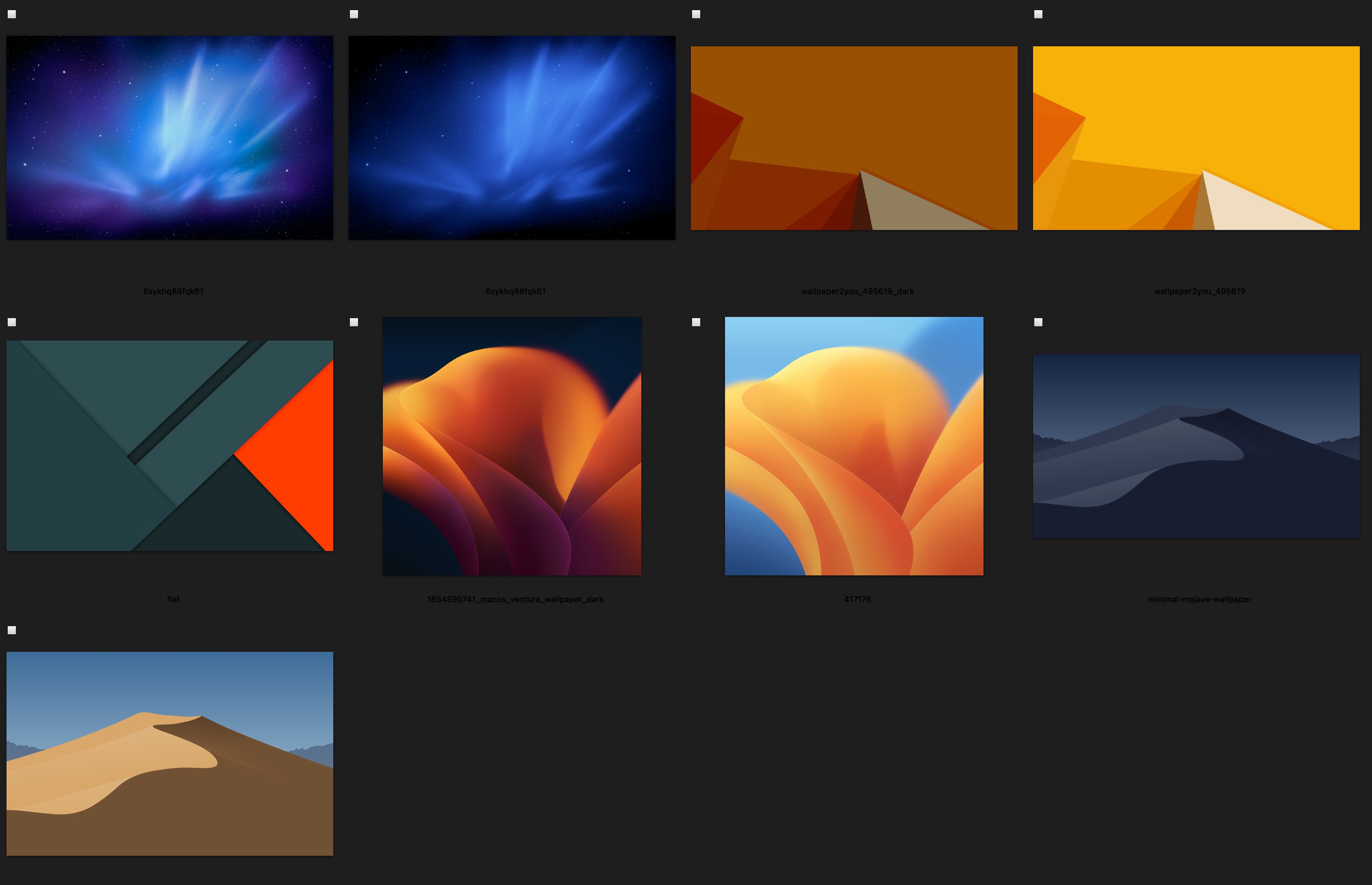Screen dimensions: 1372x885
Task: Tick checkbox above daytime sand dune wallpaper
Action: (11, 630)
